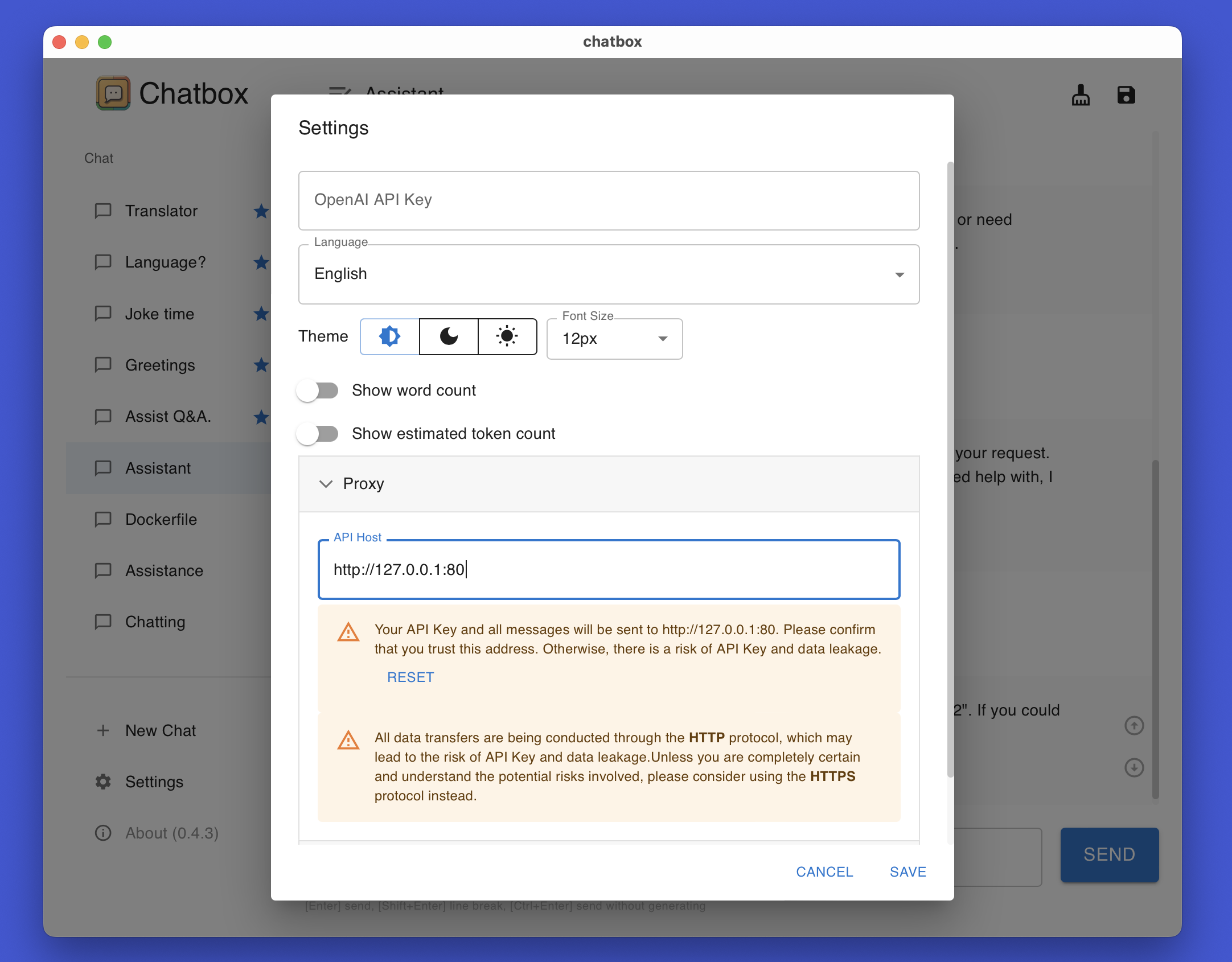Click the clean messages broom icon

pos(1080,95)
